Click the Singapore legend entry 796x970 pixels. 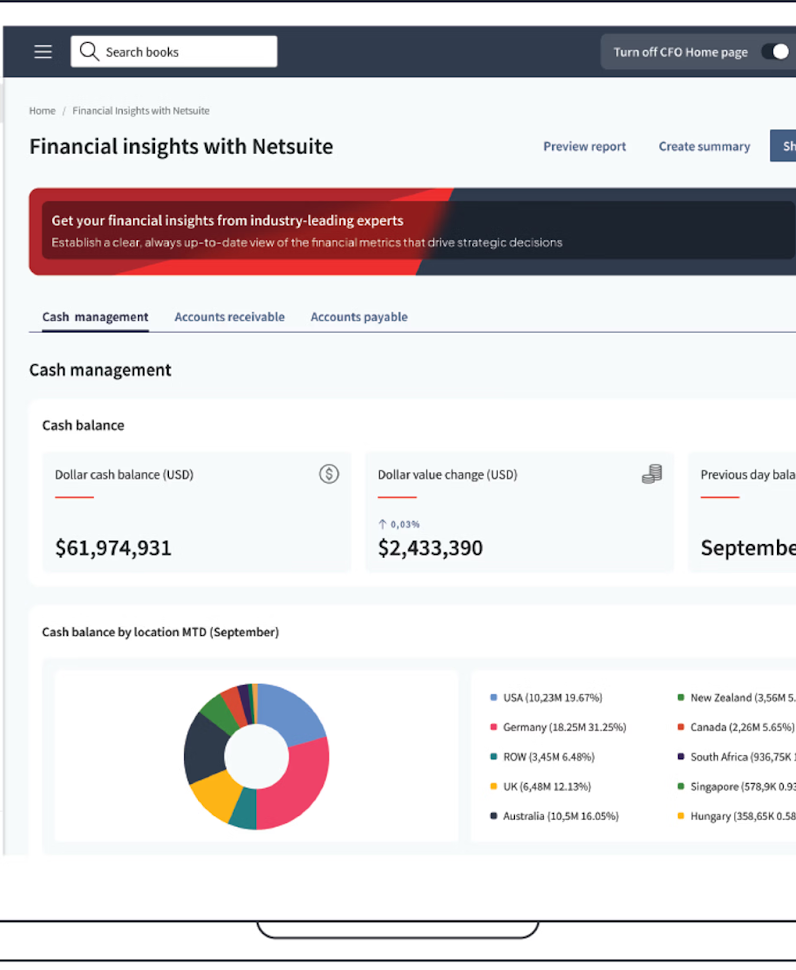click(737, 787)
